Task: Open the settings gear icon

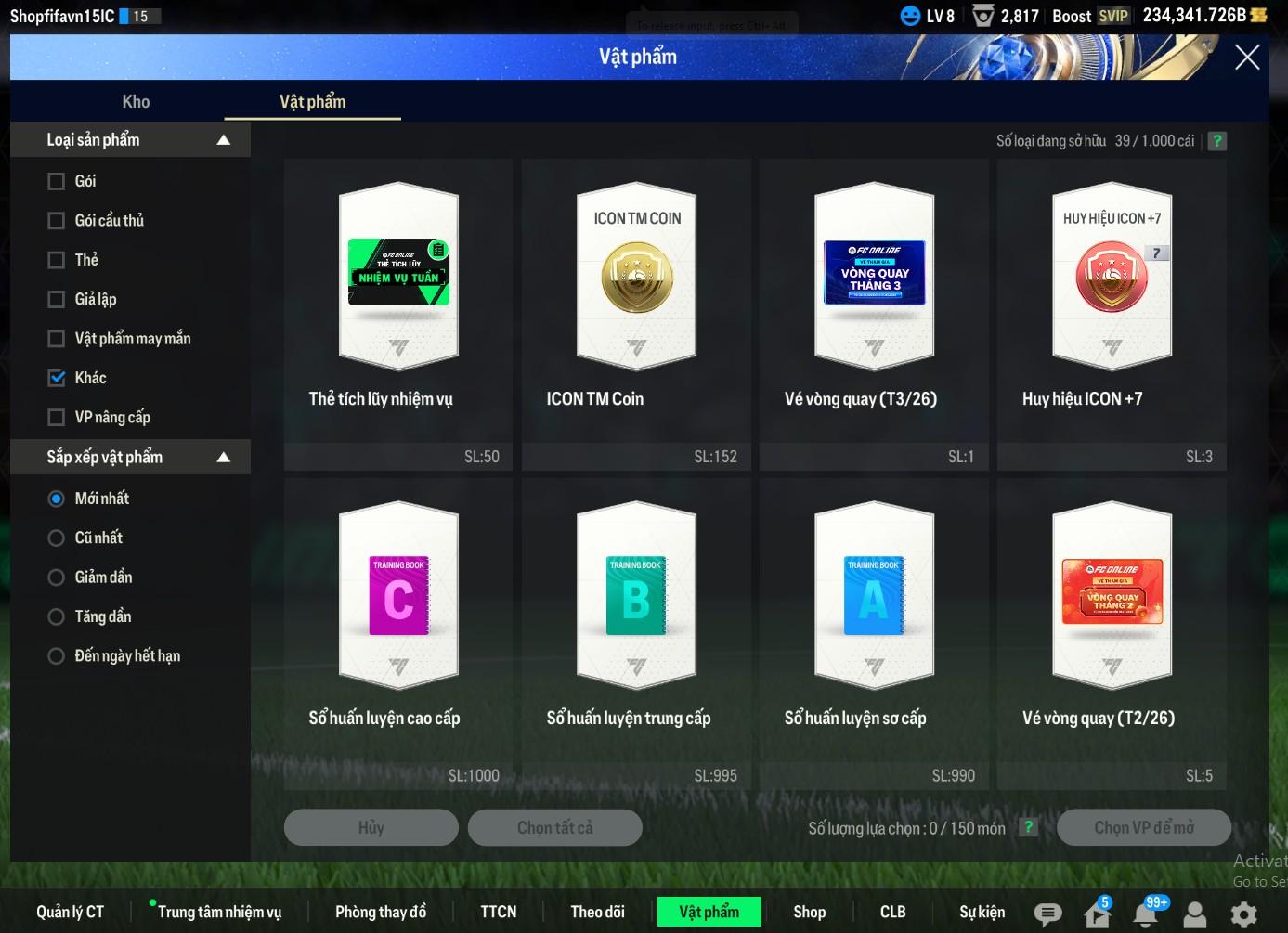Action: point(1243,914)
